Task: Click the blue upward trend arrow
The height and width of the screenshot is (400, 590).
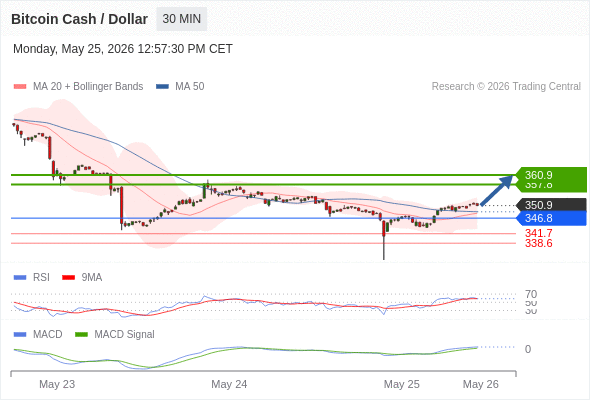Action: click(497, 190)
